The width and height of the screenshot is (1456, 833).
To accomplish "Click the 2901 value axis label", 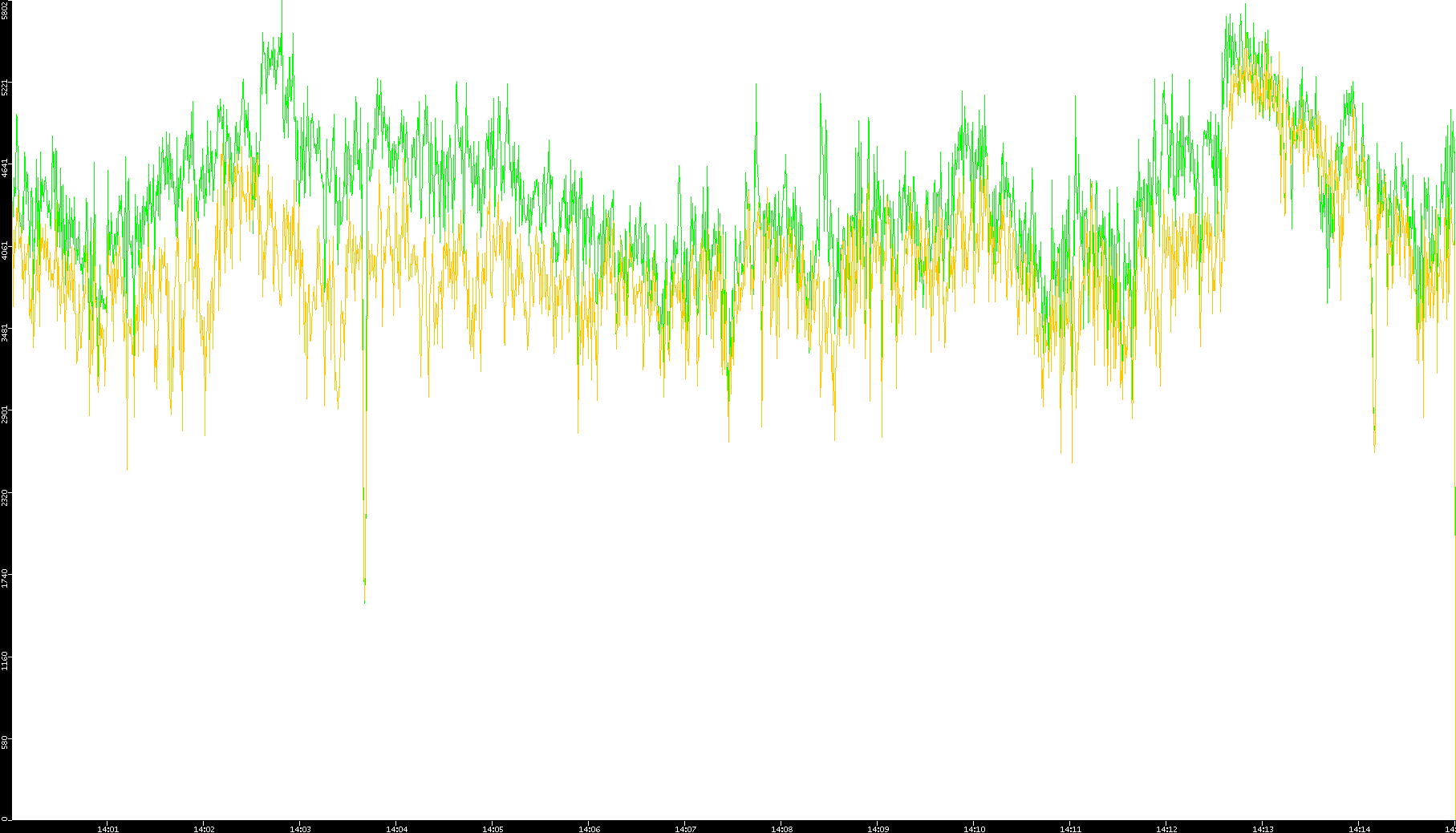I will tap(6, 414).
